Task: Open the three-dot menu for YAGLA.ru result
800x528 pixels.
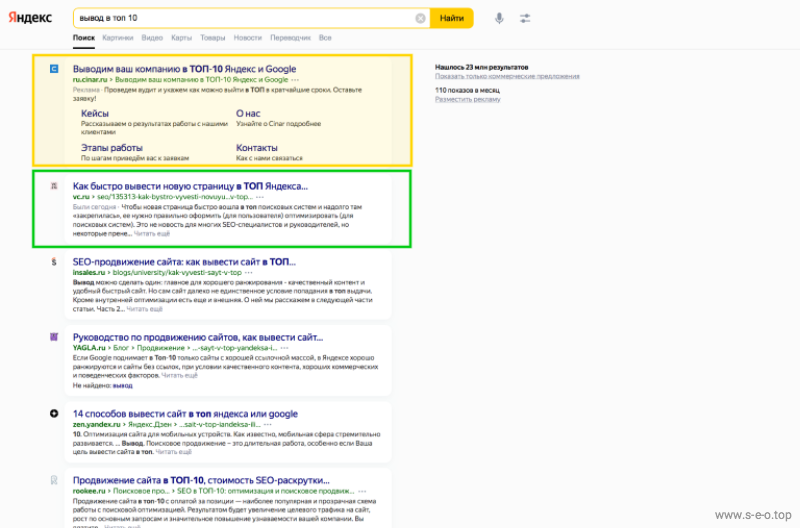Action: (284, 348)
